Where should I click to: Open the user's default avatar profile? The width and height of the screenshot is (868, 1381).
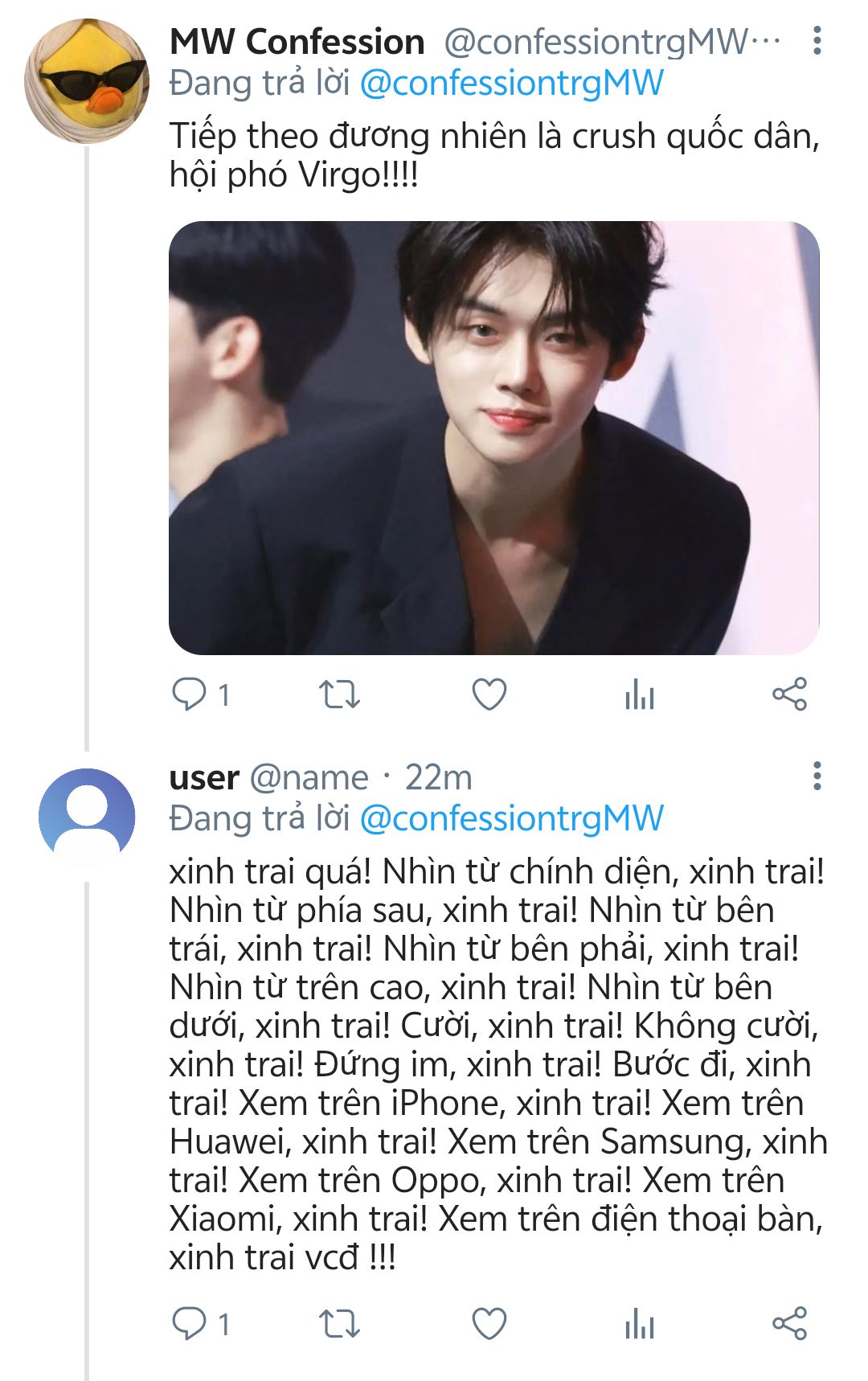[87, 817]
